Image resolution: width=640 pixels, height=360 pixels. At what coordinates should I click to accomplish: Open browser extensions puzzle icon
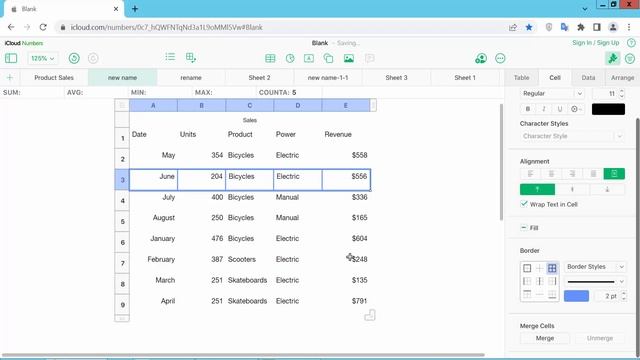pyautogui.click(x=580, y=27)
